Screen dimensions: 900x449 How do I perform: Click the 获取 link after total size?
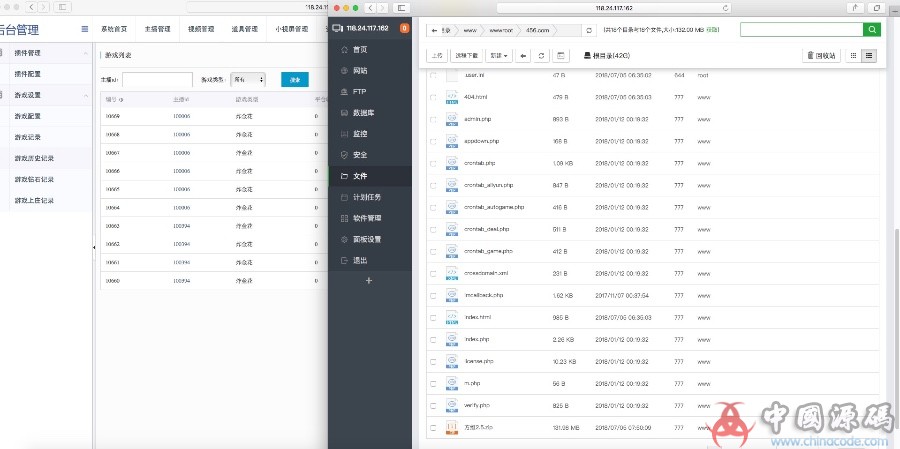pos(713,29)
